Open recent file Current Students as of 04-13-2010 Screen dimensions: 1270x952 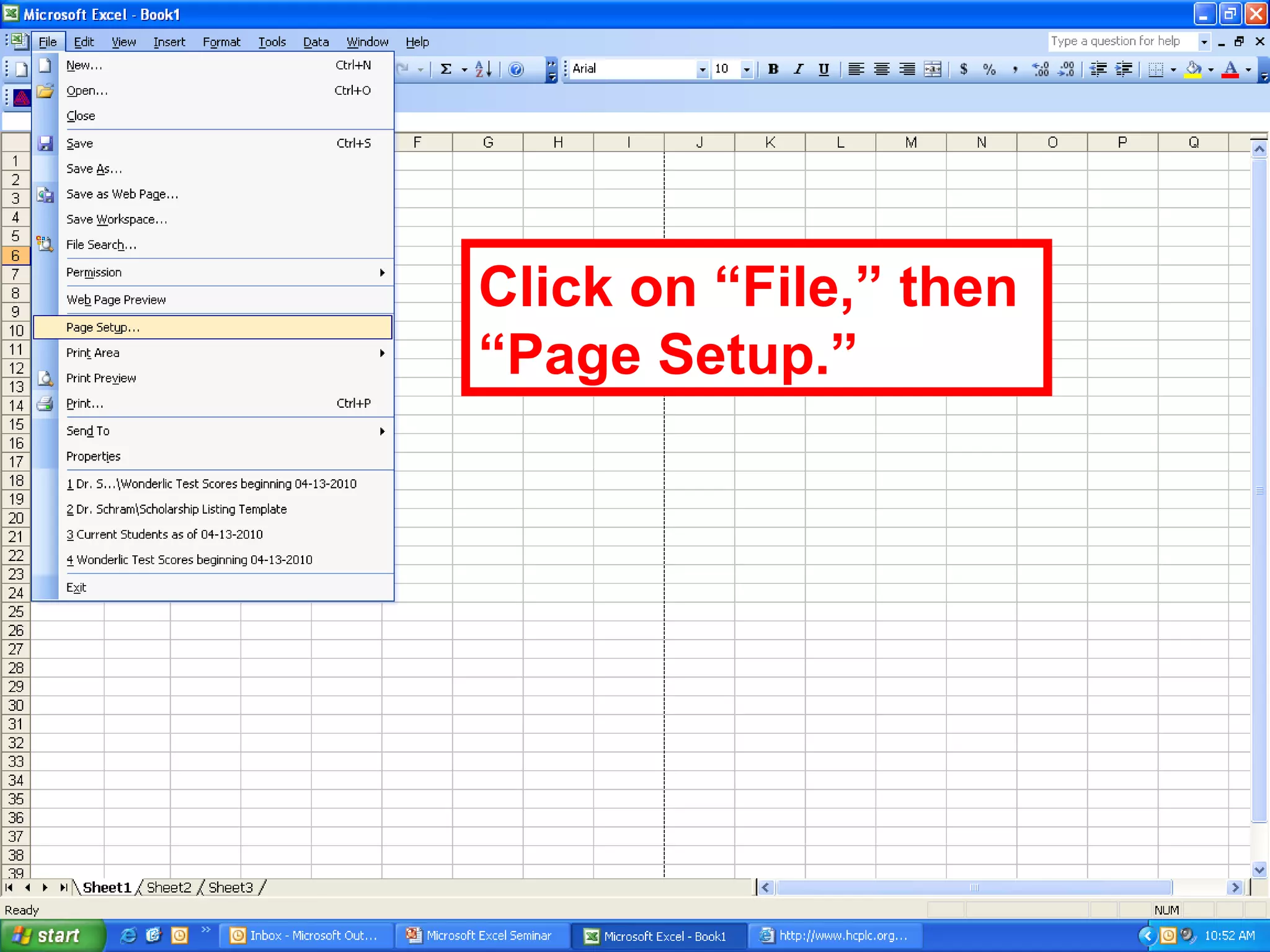[x=213, y=534]
